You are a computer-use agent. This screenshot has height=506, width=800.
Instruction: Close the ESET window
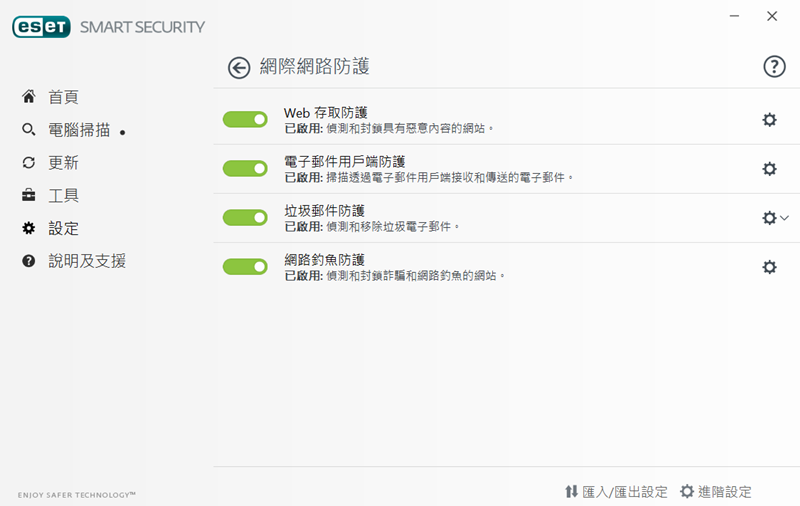[x=772, y=16]
